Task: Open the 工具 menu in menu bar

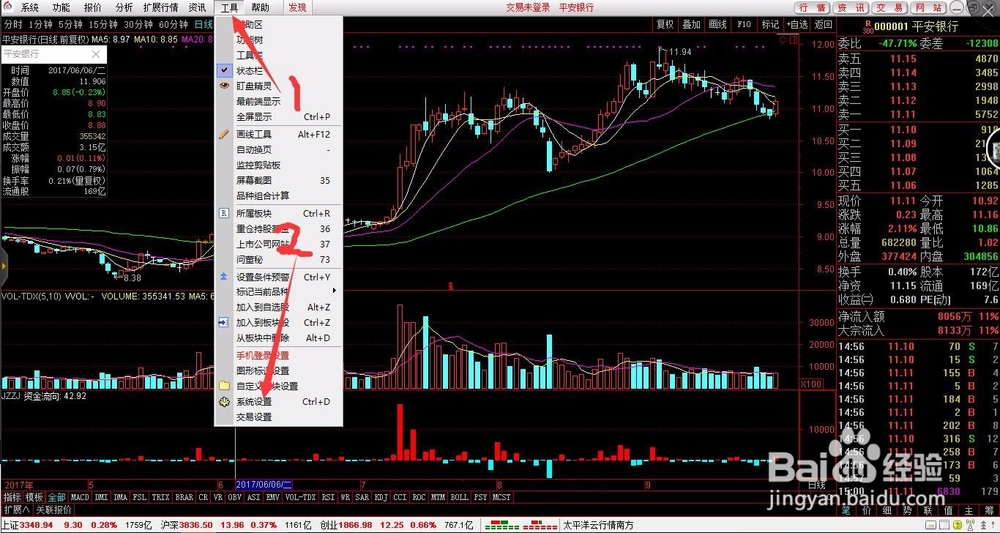Action: [x=230, y=8]
